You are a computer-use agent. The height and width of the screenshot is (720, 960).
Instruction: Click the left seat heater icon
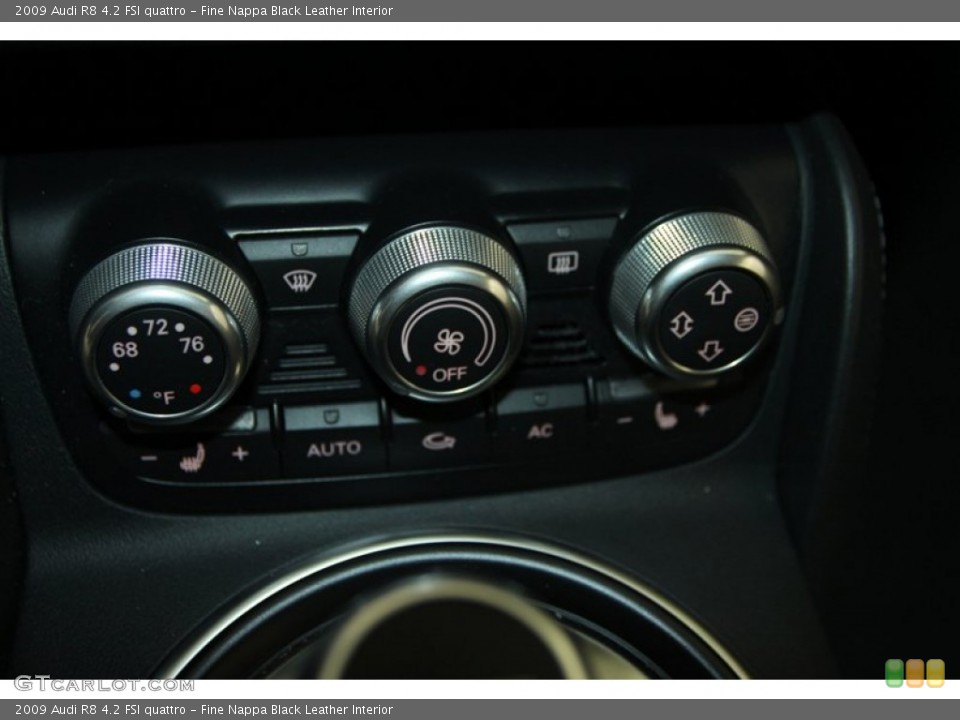click(x=192, y=458)
